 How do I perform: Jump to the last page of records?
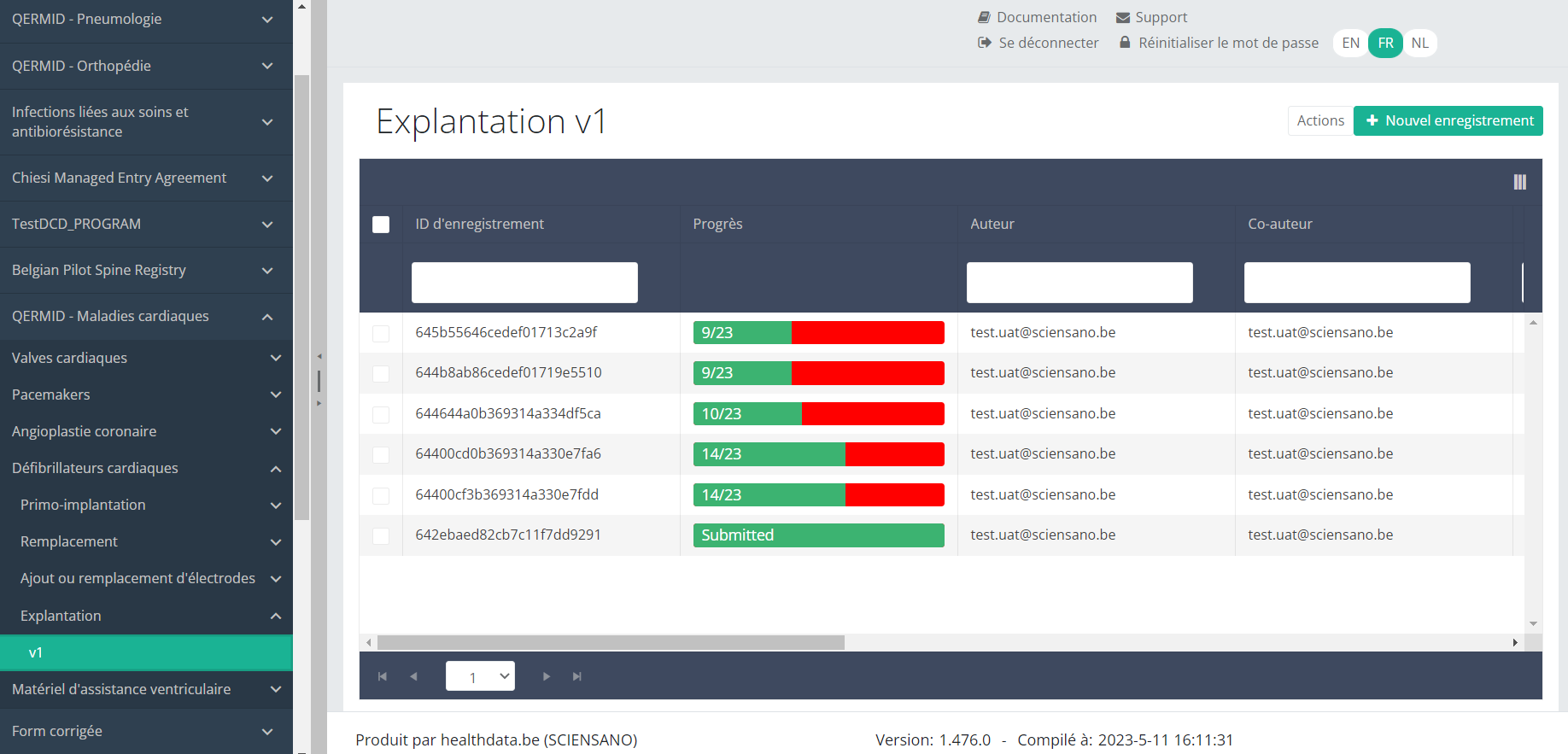pyautogui.click(x=577, y=676)
